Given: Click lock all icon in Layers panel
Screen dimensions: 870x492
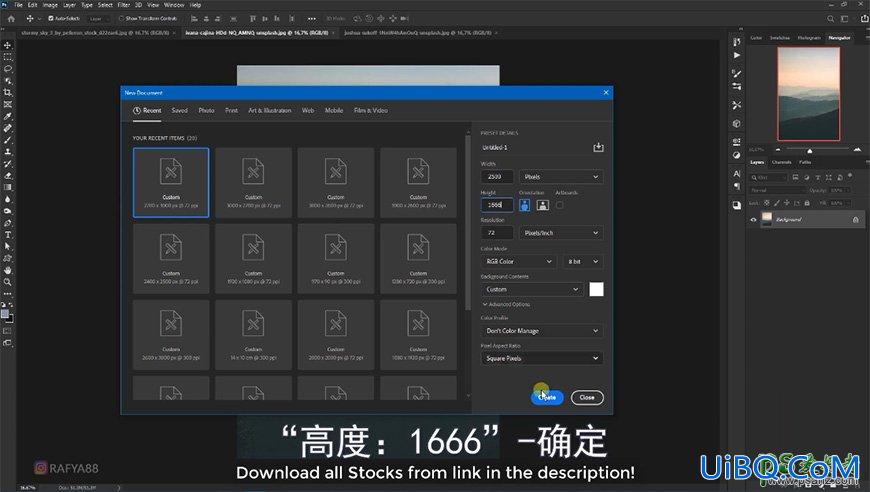Looking at the screenshot, I should (807, 203).
